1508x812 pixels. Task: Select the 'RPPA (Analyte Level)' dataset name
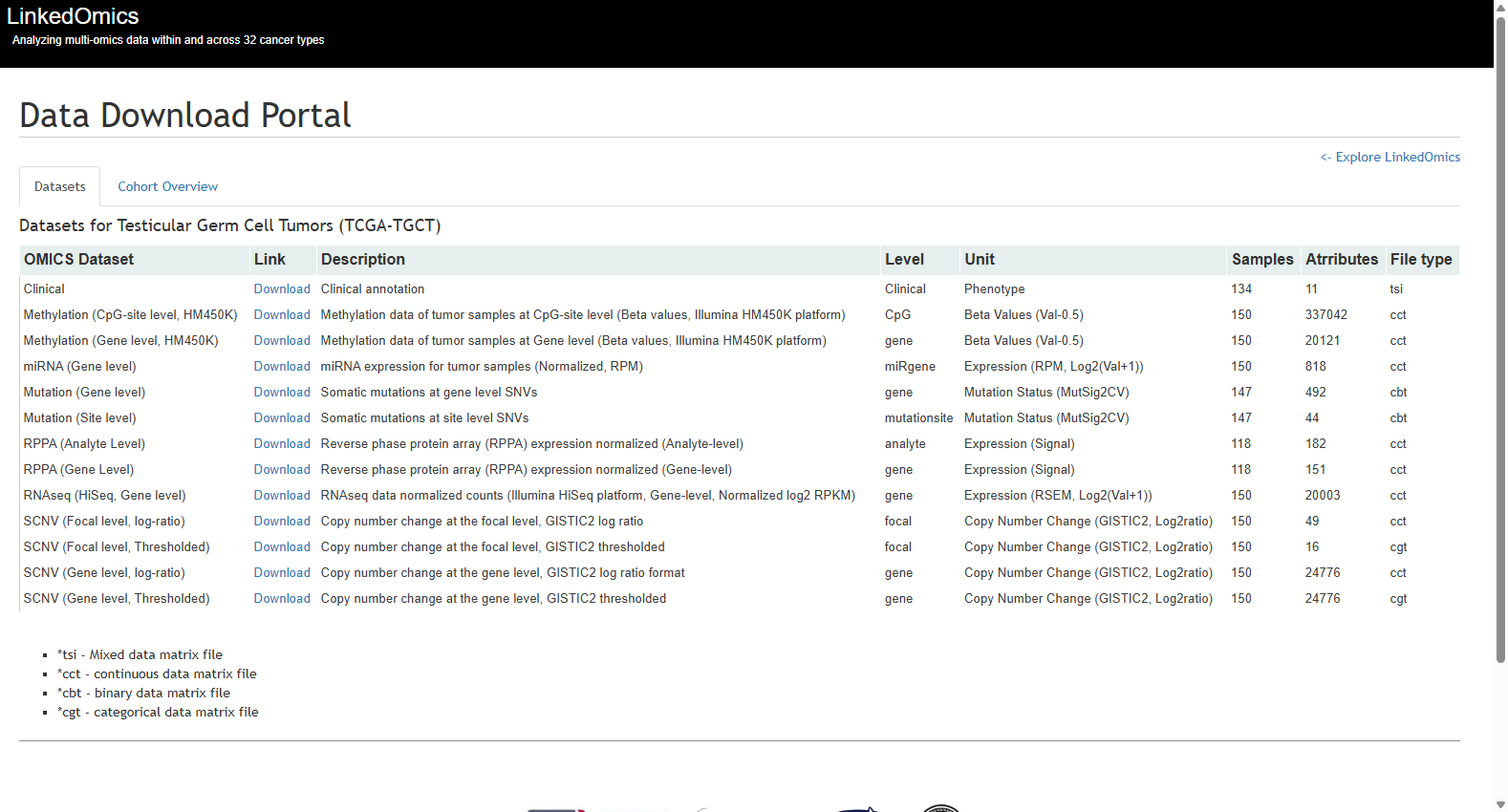coord(84,443)
